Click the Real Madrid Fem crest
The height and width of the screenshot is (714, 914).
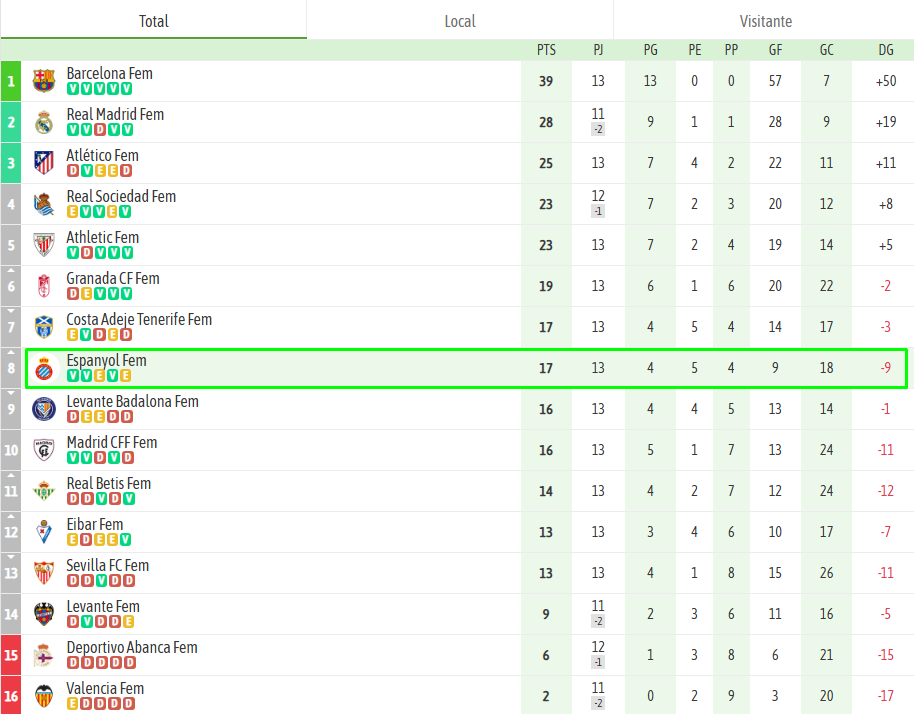pos(43,122)
